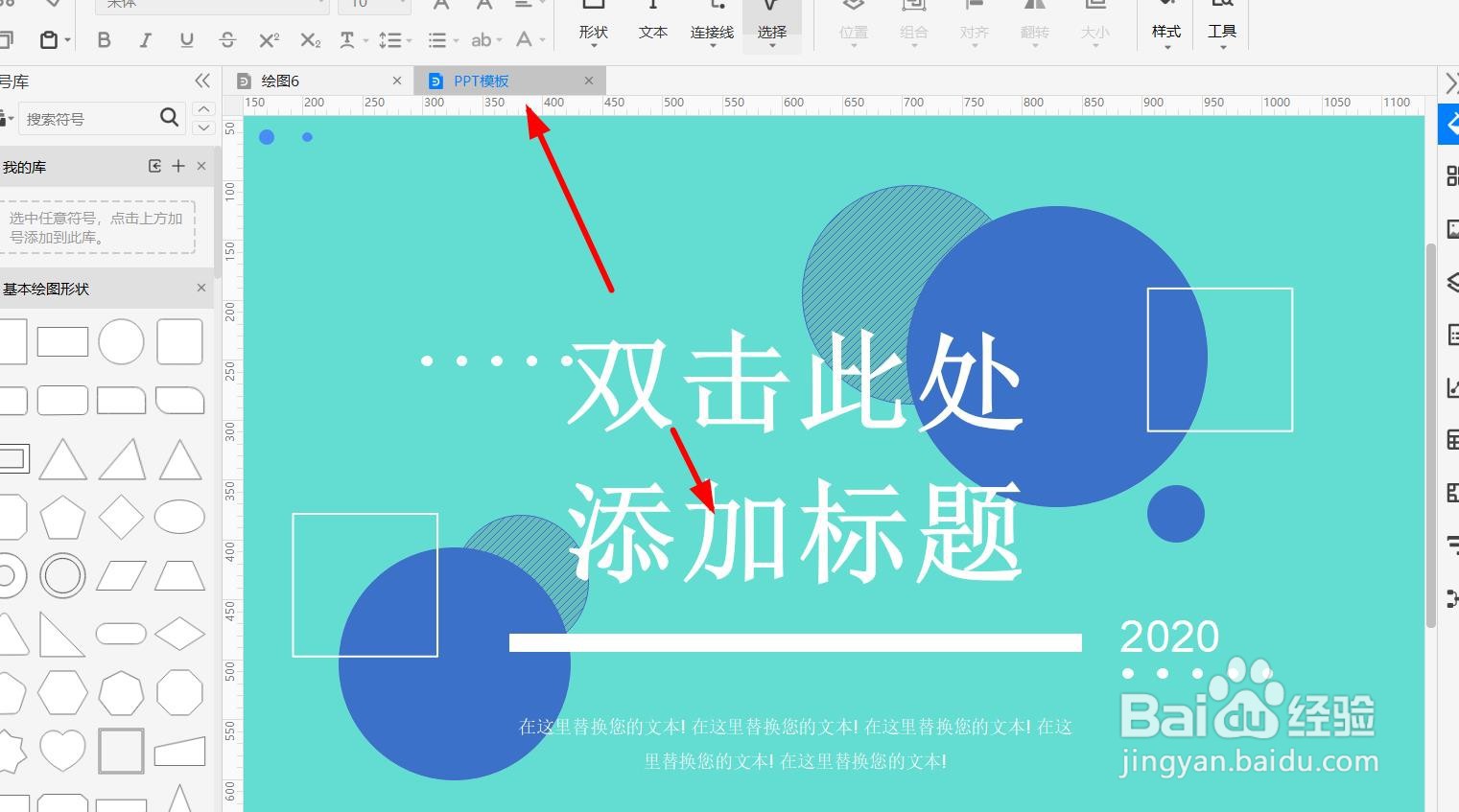
Task: Toggle strikethrough formatting
Action: click(227, 39)
